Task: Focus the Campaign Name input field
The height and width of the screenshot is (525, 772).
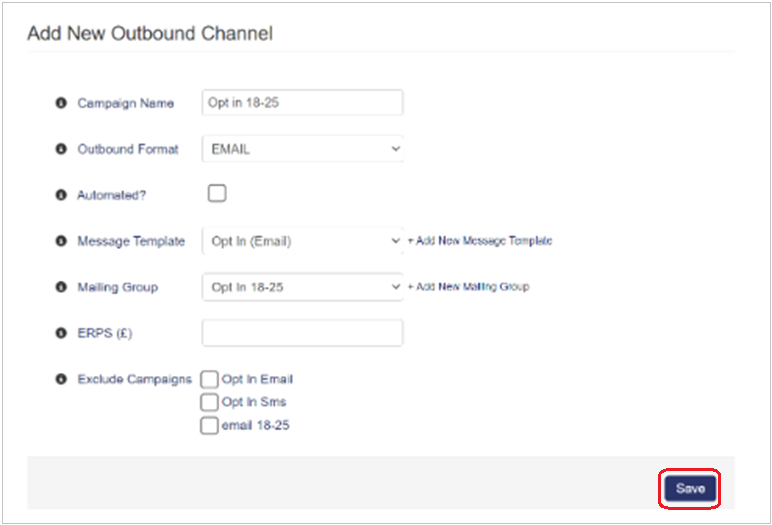Action: pyautogui.click(x=303, y=102)
